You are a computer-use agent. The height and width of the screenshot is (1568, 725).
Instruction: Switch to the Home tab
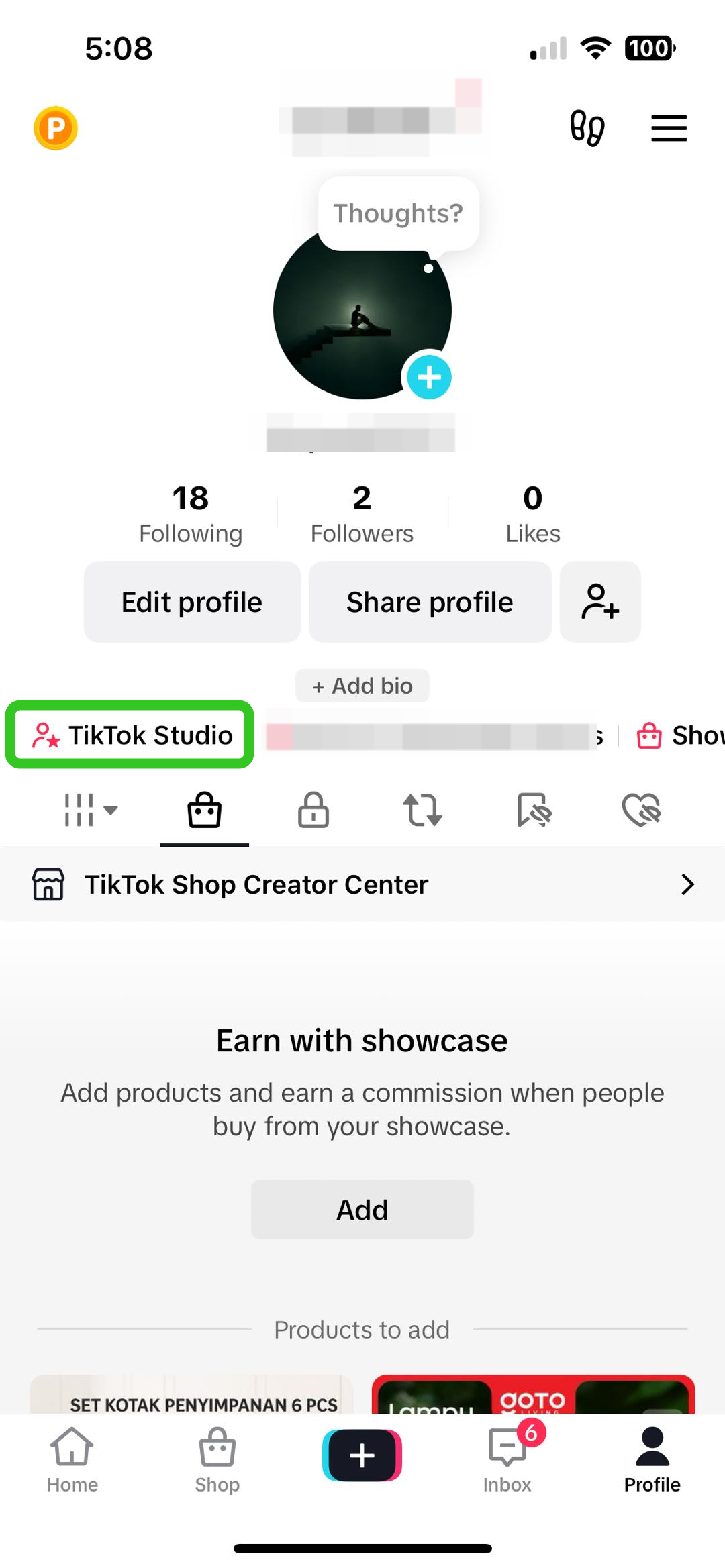(x=72, y=1459)
